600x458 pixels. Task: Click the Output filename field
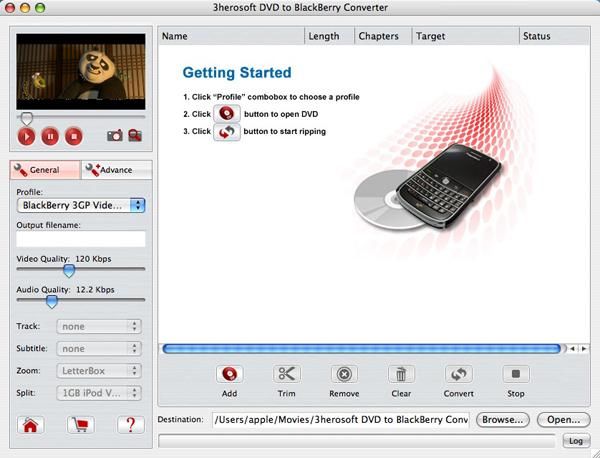click(x=81, y=239)
